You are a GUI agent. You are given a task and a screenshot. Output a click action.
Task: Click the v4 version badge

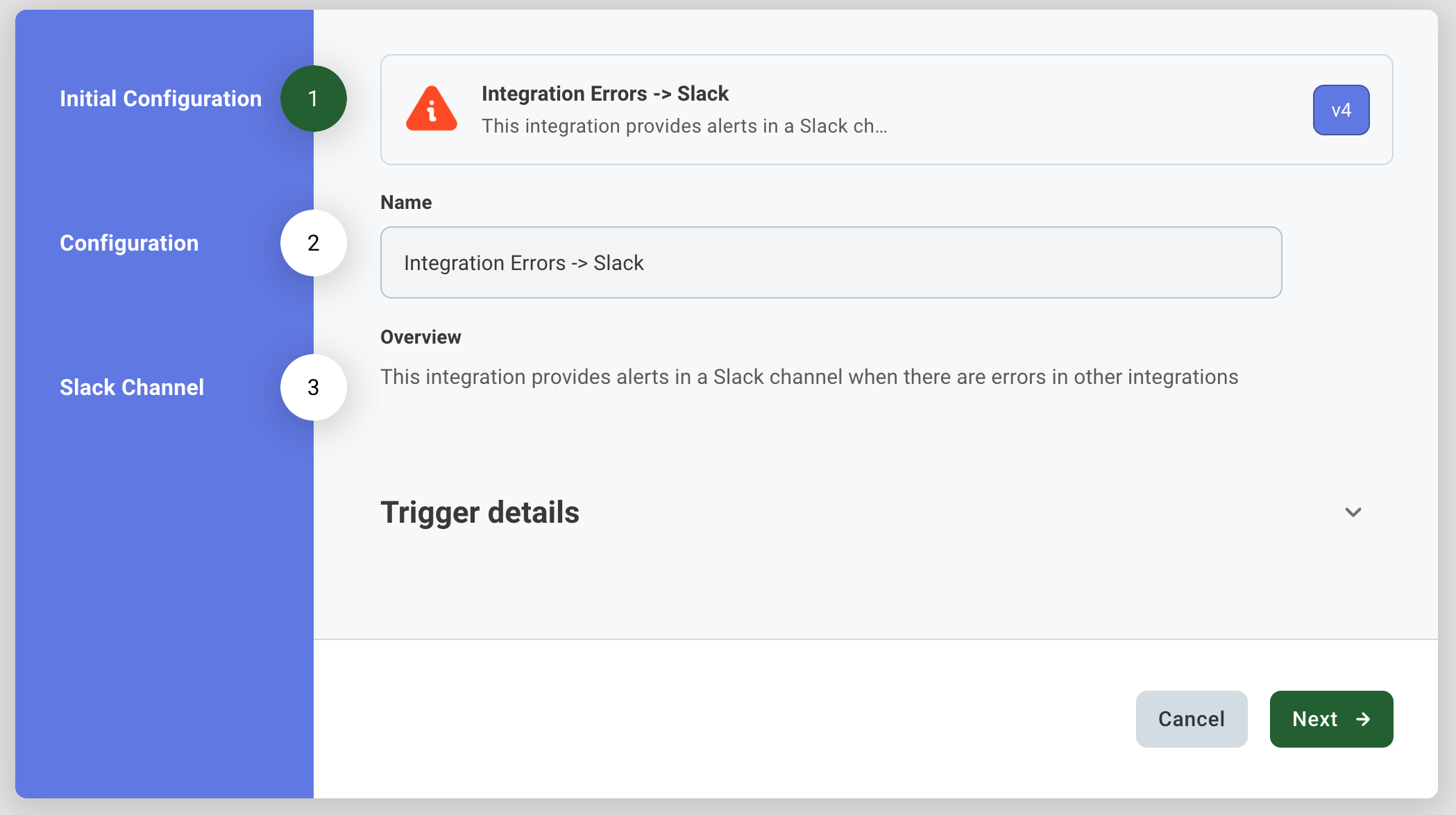(x=1341, y=110)
